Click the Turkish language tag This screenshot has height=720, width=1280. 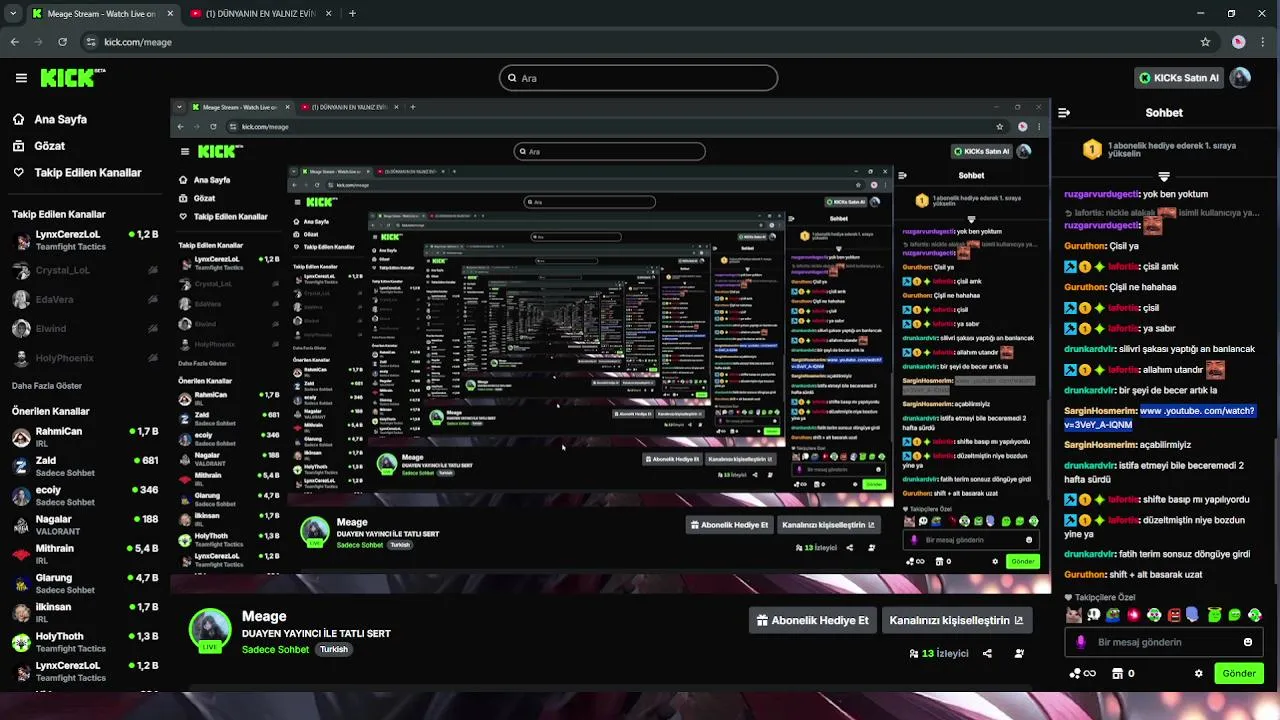pos(333,649)
